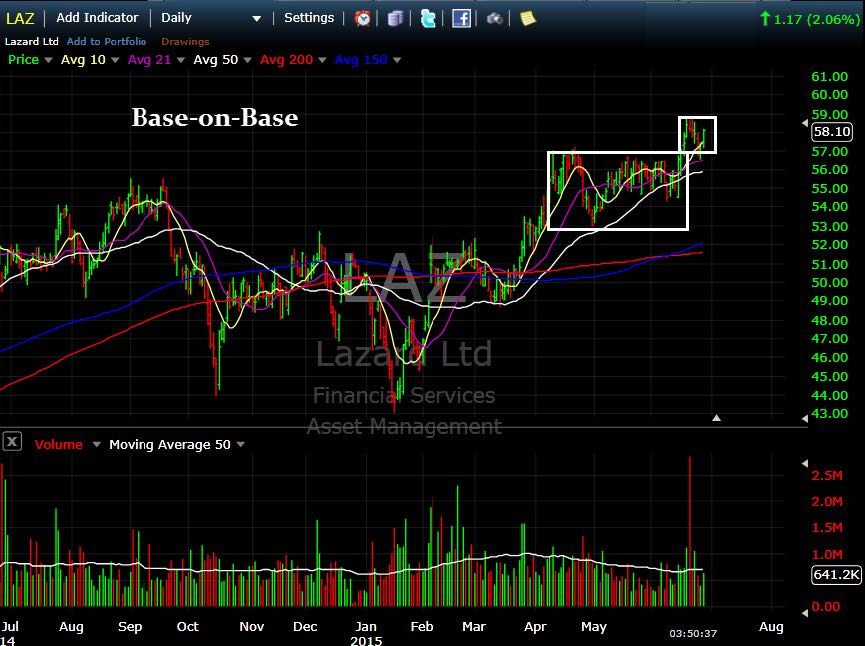The width and height of the screenshot is (865, 646).
Task: Click the Apr date axis label
Action: [x=535, y=627]
